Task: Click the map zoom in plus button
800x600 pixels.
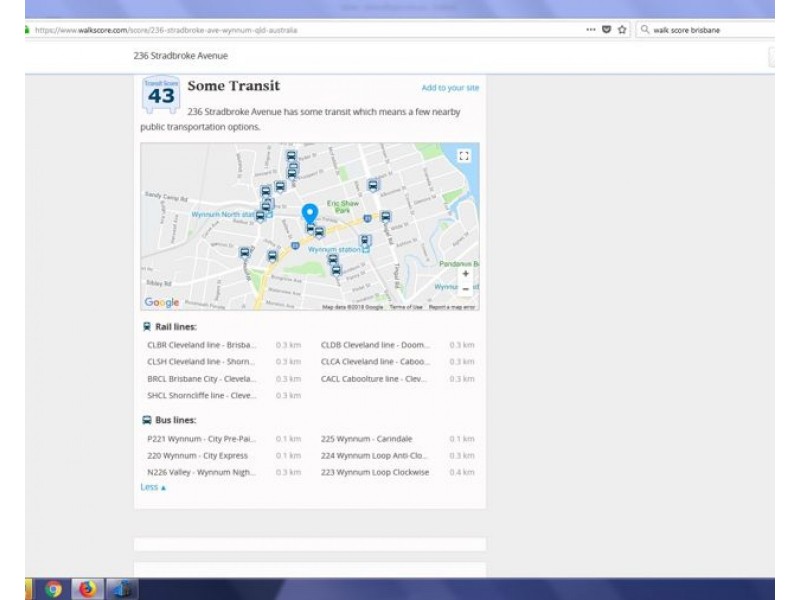Action: click(465, 274)
